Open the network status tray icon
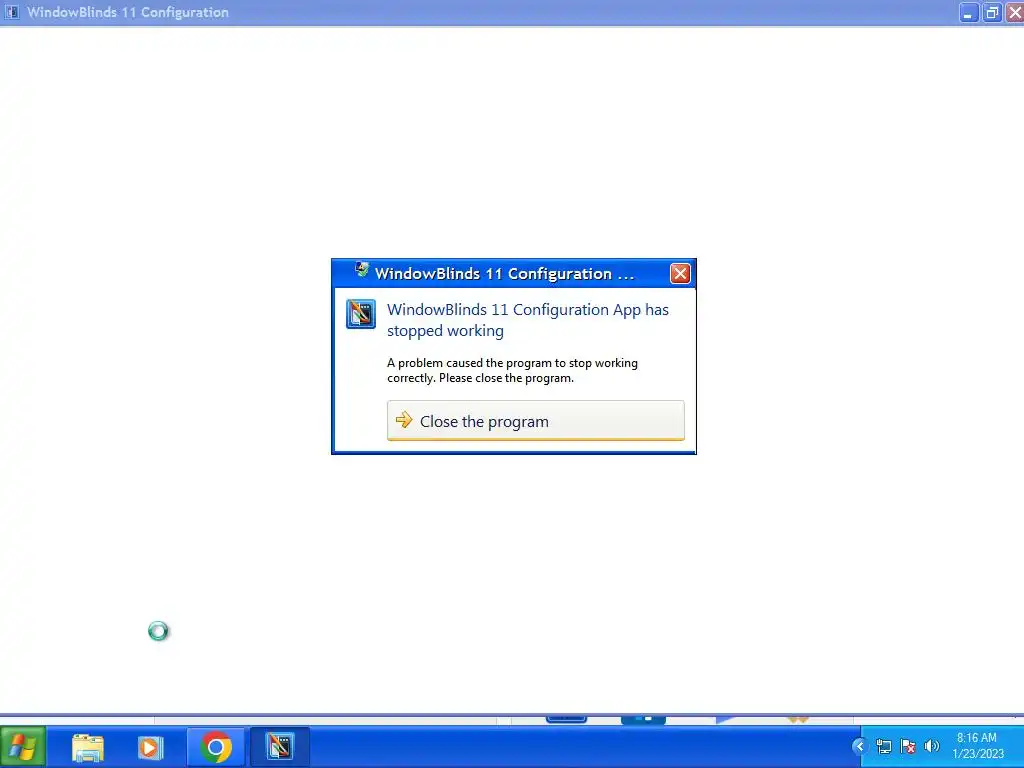Image resolution: width=1024 pixels, height=768 pixels. pos(884,746)
